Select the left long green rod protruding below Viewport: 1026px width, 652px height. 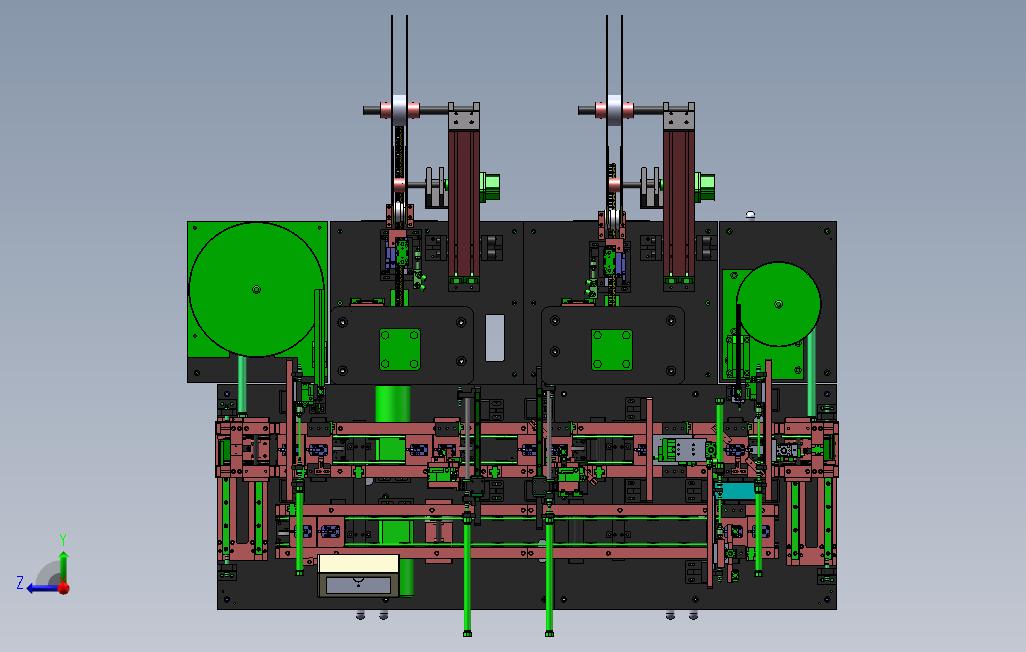pos(467,576)
